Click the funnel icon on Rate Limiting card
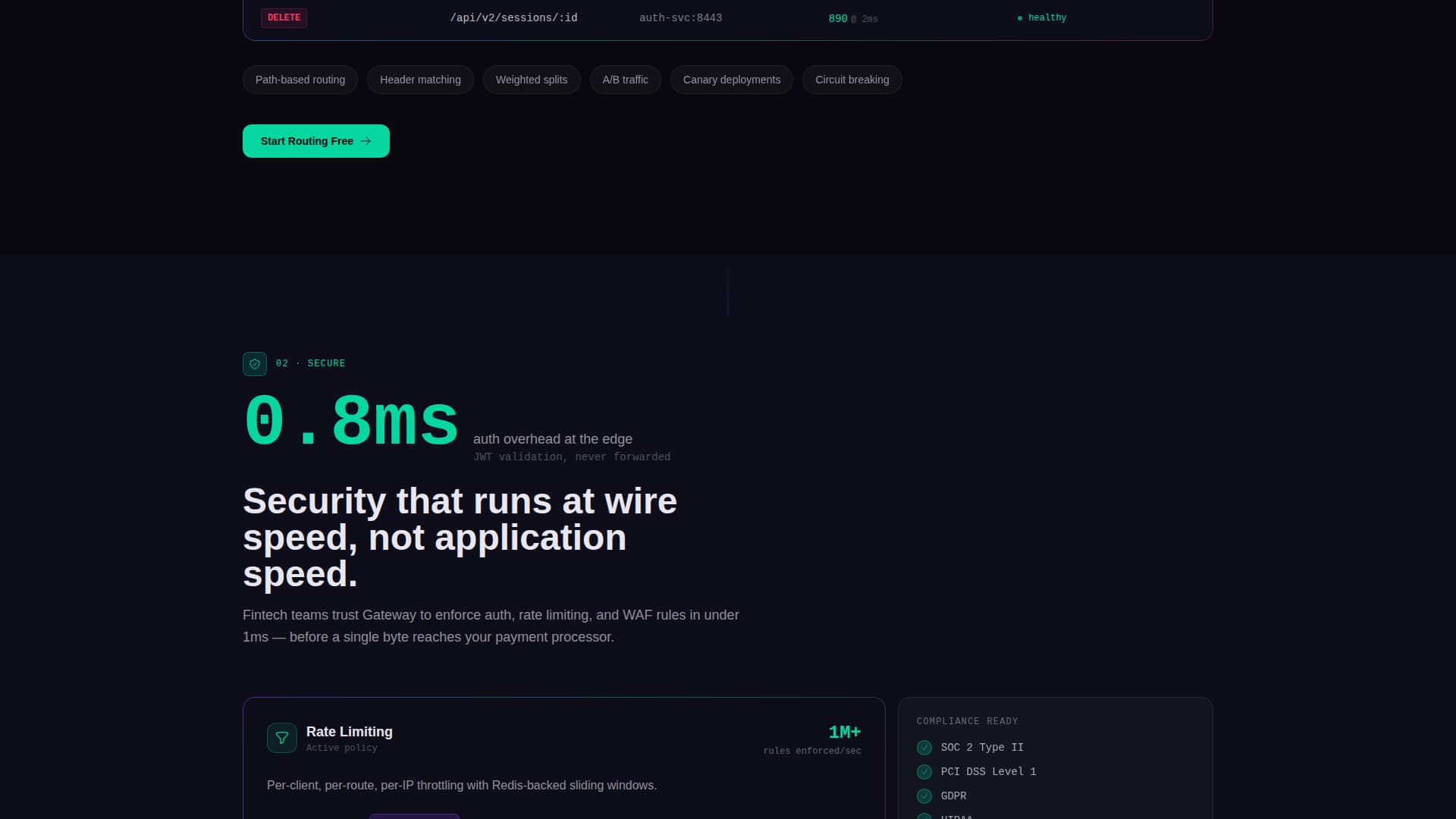 point(281,737)
